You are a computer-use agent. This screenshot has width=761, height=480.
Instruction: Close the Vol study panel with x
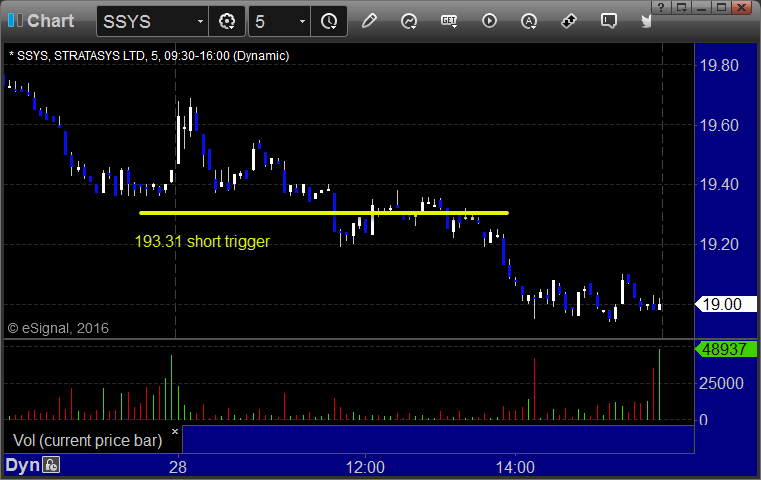[175, 431]
